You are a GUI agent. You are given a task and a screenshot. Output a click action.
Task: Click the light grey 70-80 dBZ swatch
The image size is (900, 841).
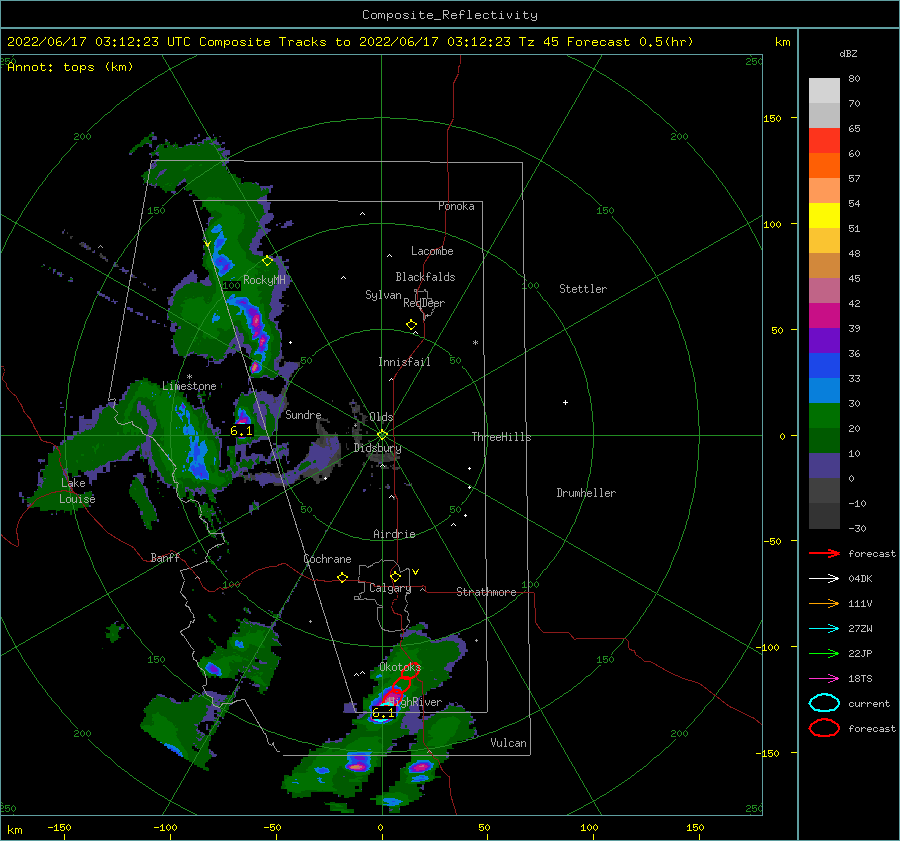[824, 91]
